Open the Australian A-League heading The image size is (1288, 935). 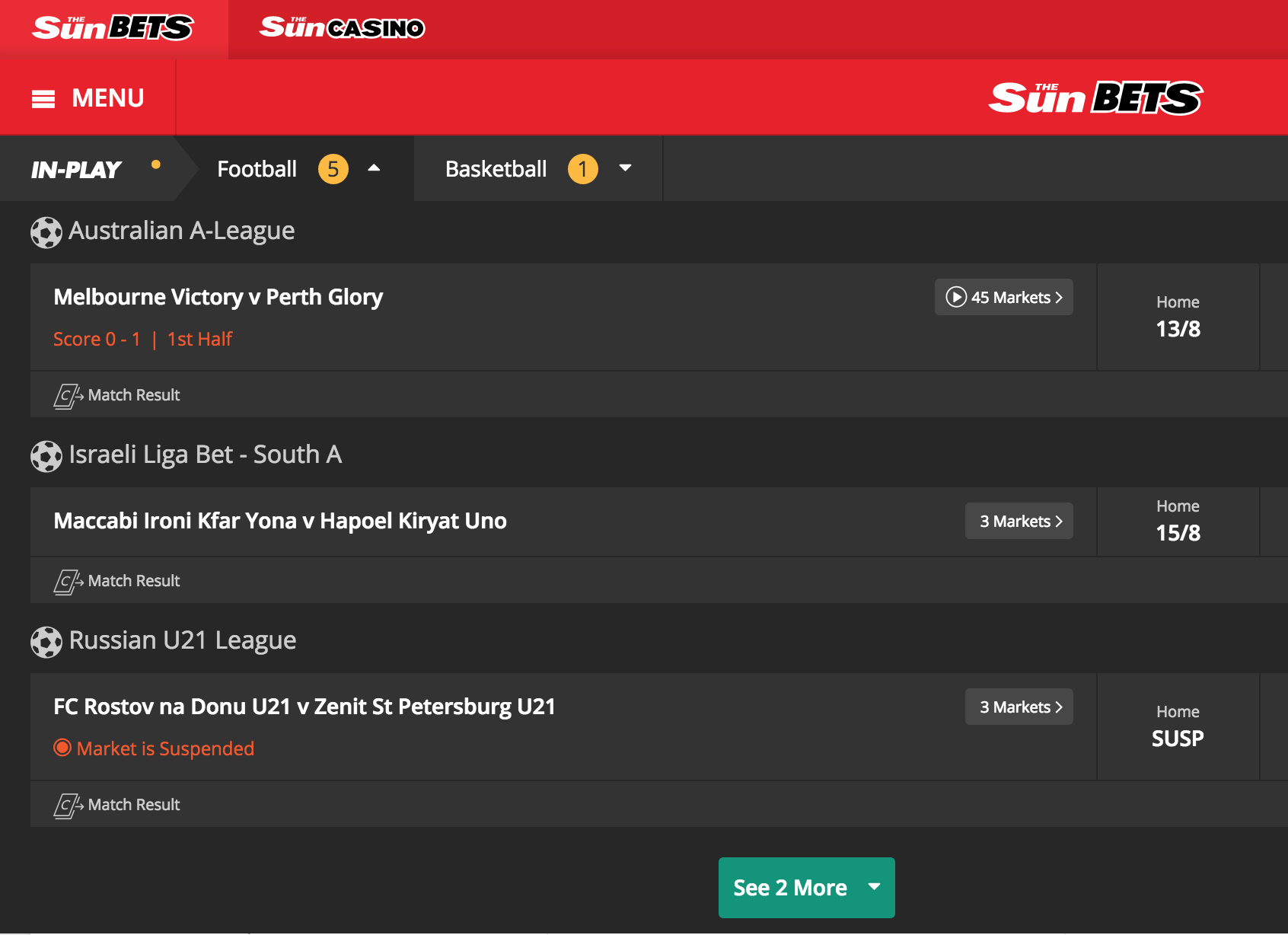[182, 231]
